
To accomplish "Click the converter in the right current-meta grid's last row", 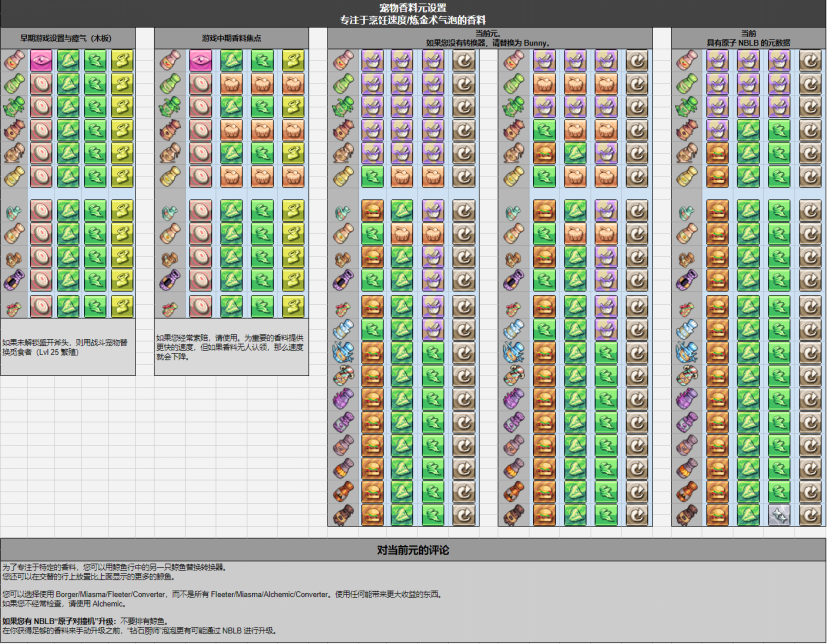I will [x=637, y=515].
